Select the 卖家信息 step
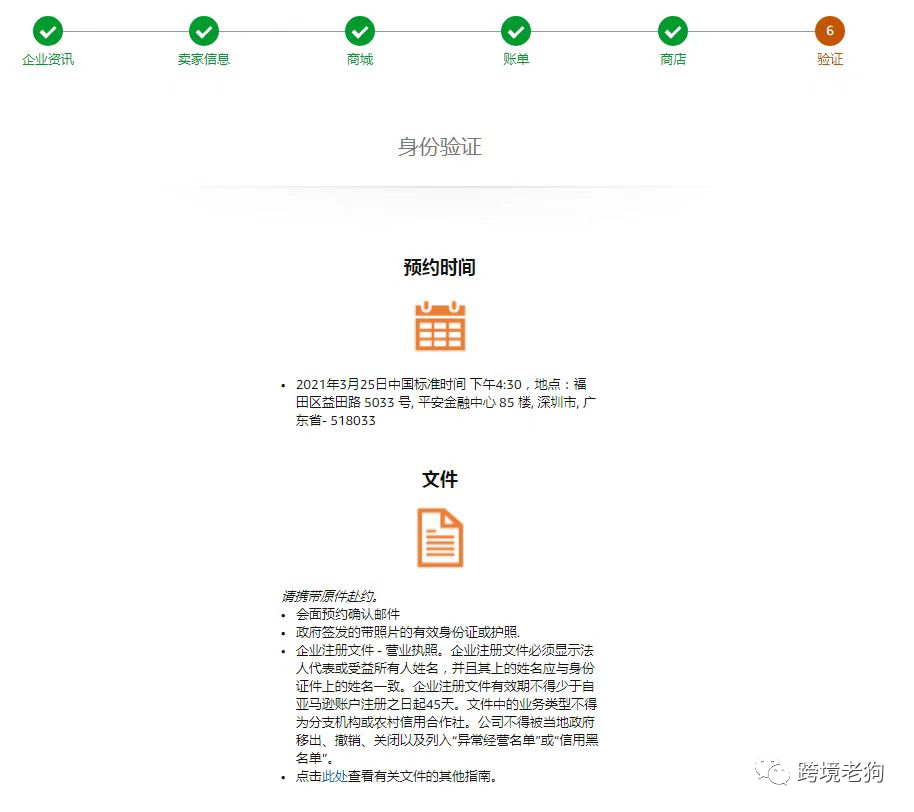The height and width of the screenshot is (812, 914). [x=203, y=59]
